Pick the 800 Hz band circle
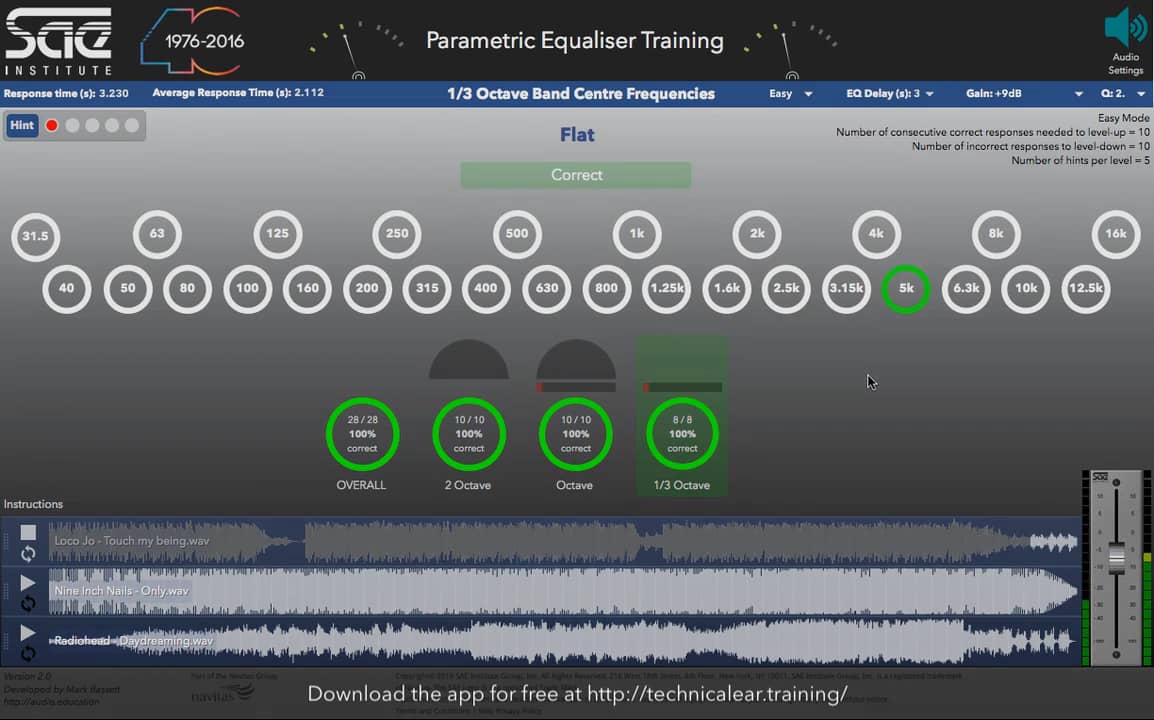Viewport: 1154px width, 720px height. [x=606, y=289]
